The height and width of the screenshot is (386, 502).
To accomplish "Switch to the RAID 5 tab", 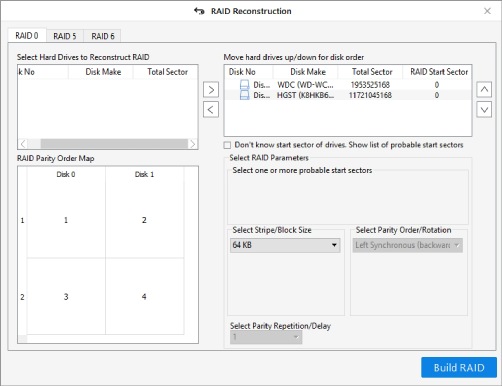I will point(65,36).
